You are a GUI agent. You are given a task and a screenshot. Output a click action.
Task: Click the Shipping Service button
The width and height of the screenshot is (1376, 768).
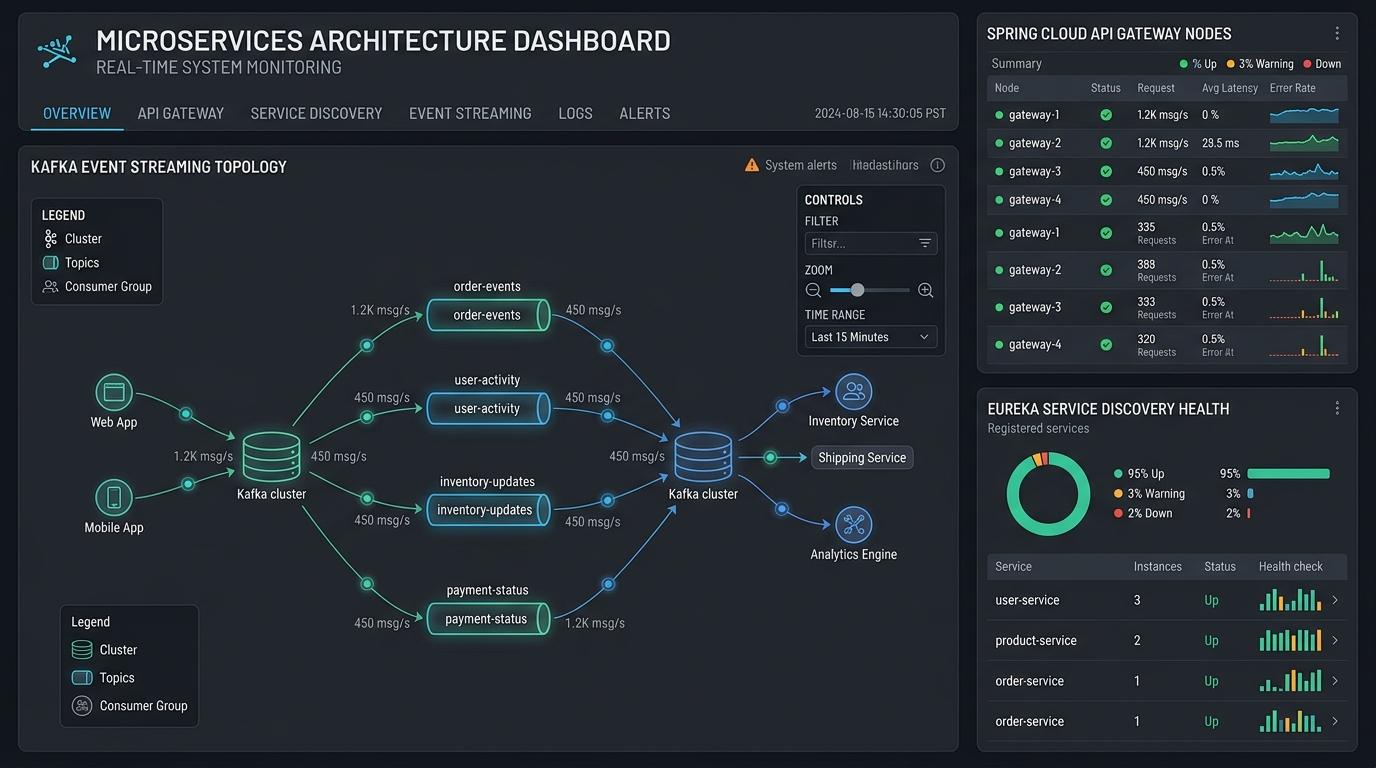[862, 457]
